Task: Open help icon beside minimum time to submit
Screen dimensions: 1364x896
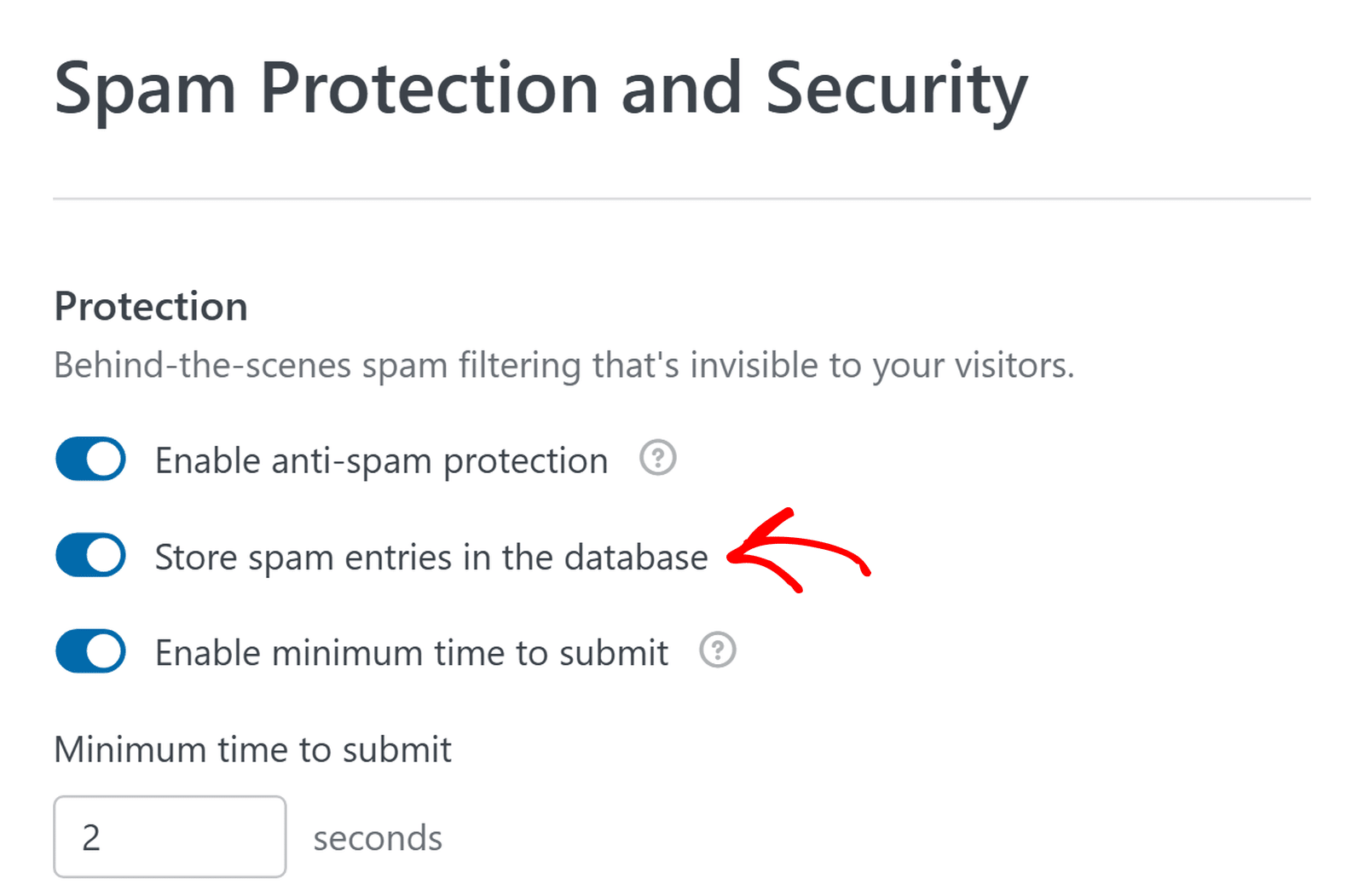Action: click(x=718, y=650)
